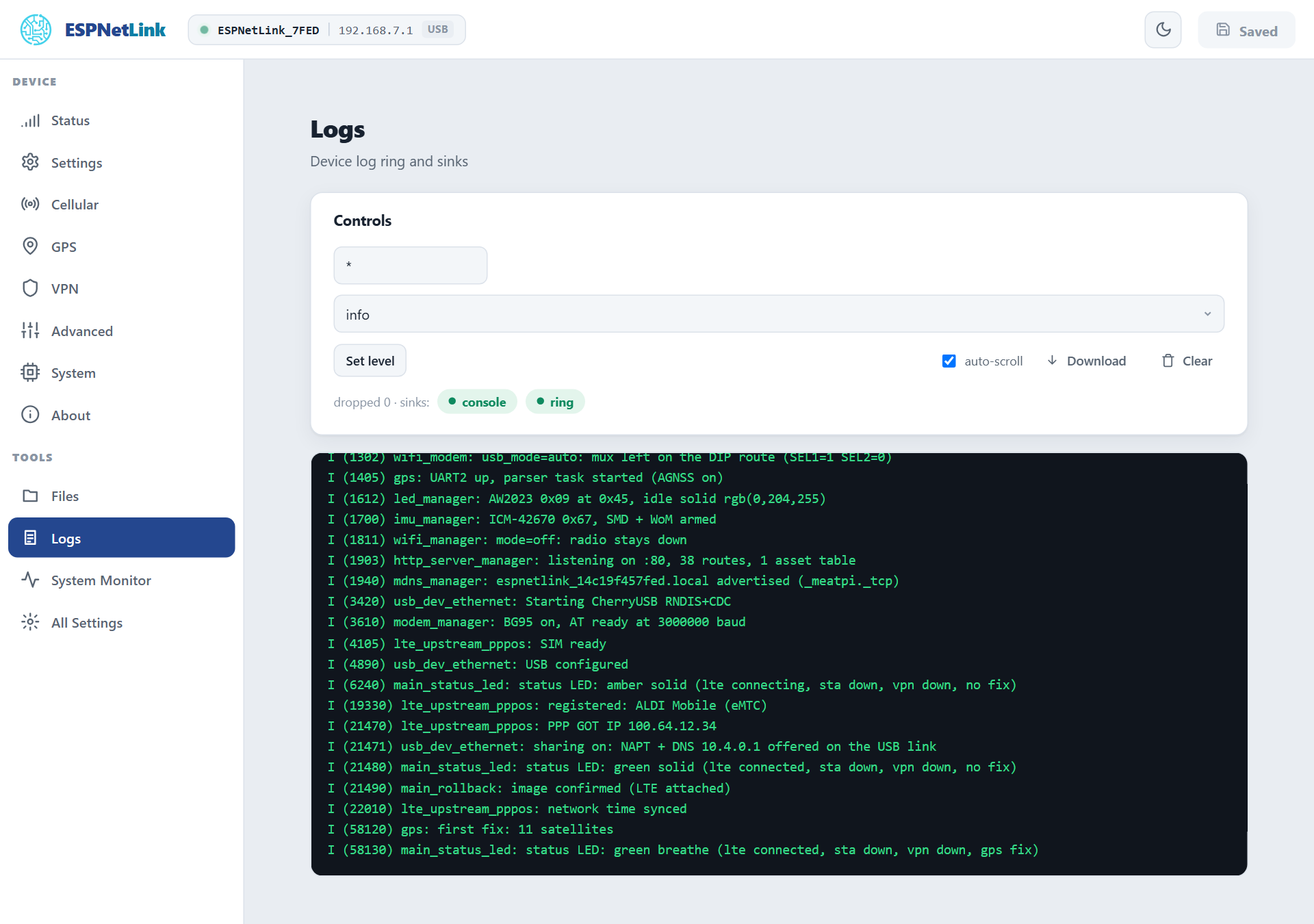Click the All Settings sun-gear icon

tap(30, 622)
